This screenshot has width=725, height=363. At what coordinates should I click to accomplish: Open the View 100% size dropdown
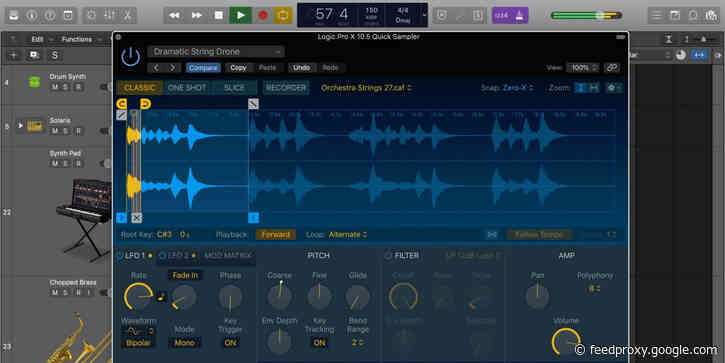click(583, 68)
